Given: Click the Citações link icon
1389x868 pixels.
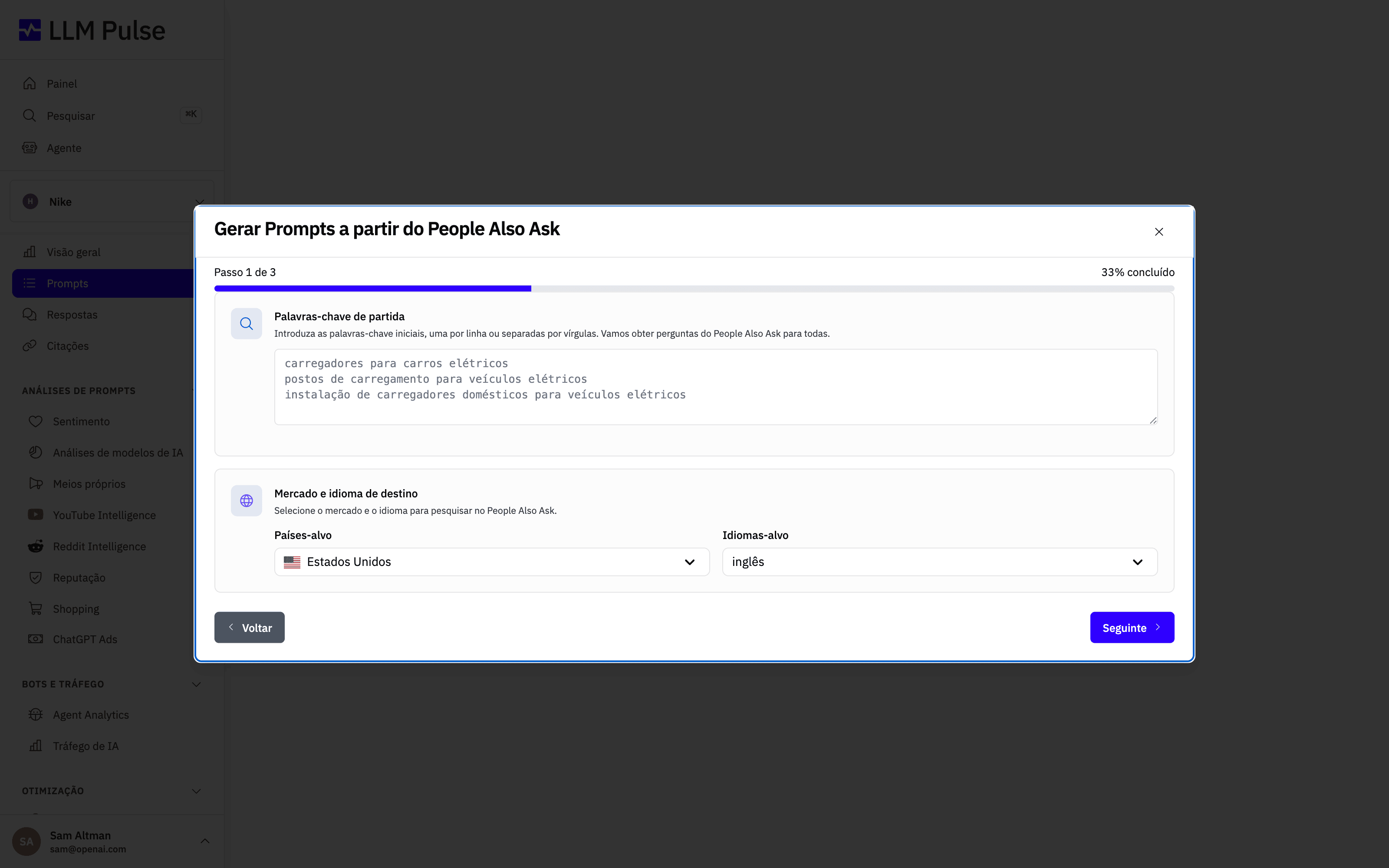Looking at the screenshot, I should (x=29, y=345).
